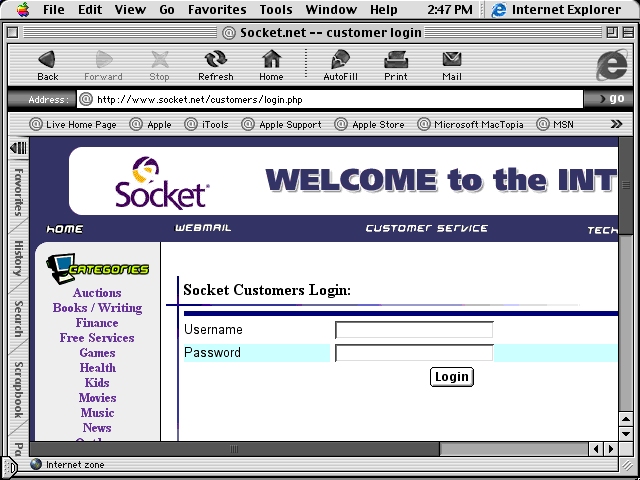The height and width of the screenshot is (480, 640).
Task: Open the Live Home Page favorite
Action: tap(73, 124)
